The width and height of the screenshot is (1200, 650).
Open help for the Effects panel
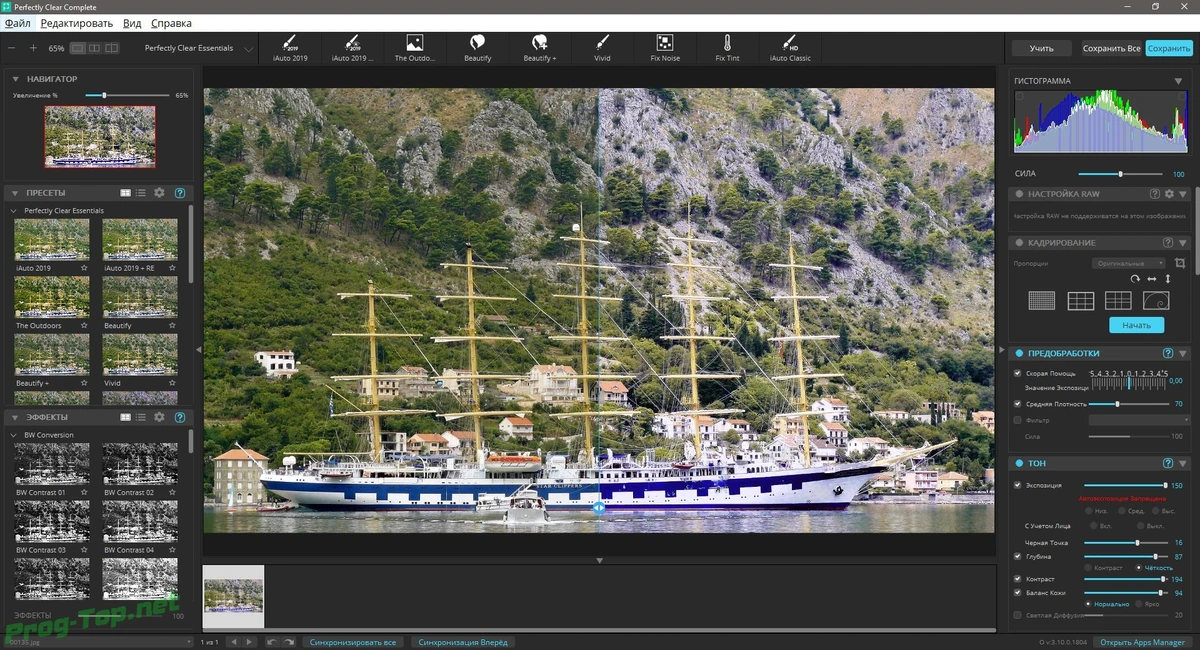(180, 417)
